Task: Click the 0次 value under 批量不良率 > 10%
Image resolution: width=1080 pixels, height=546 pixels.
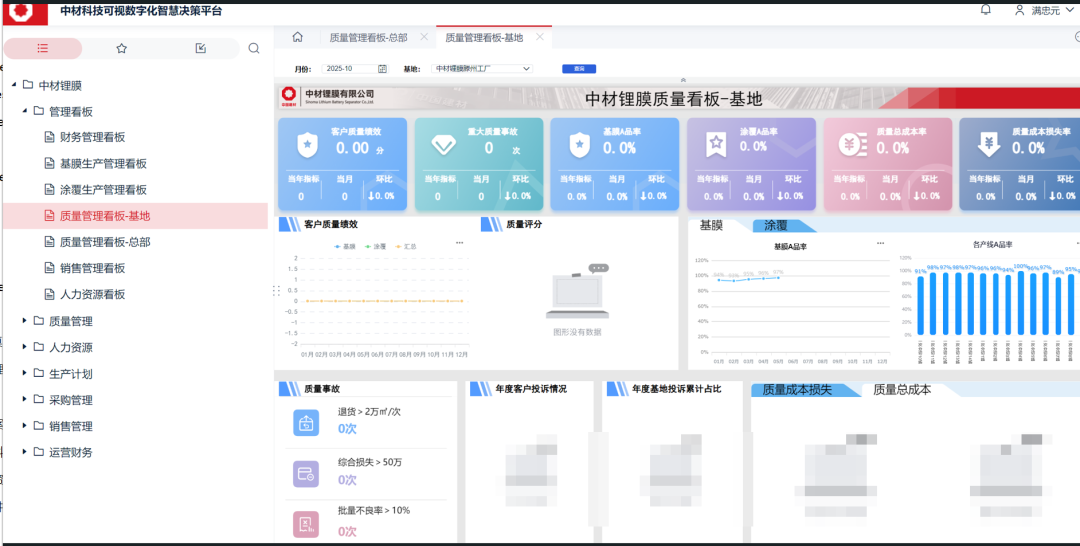Action: tap(347, 532)
